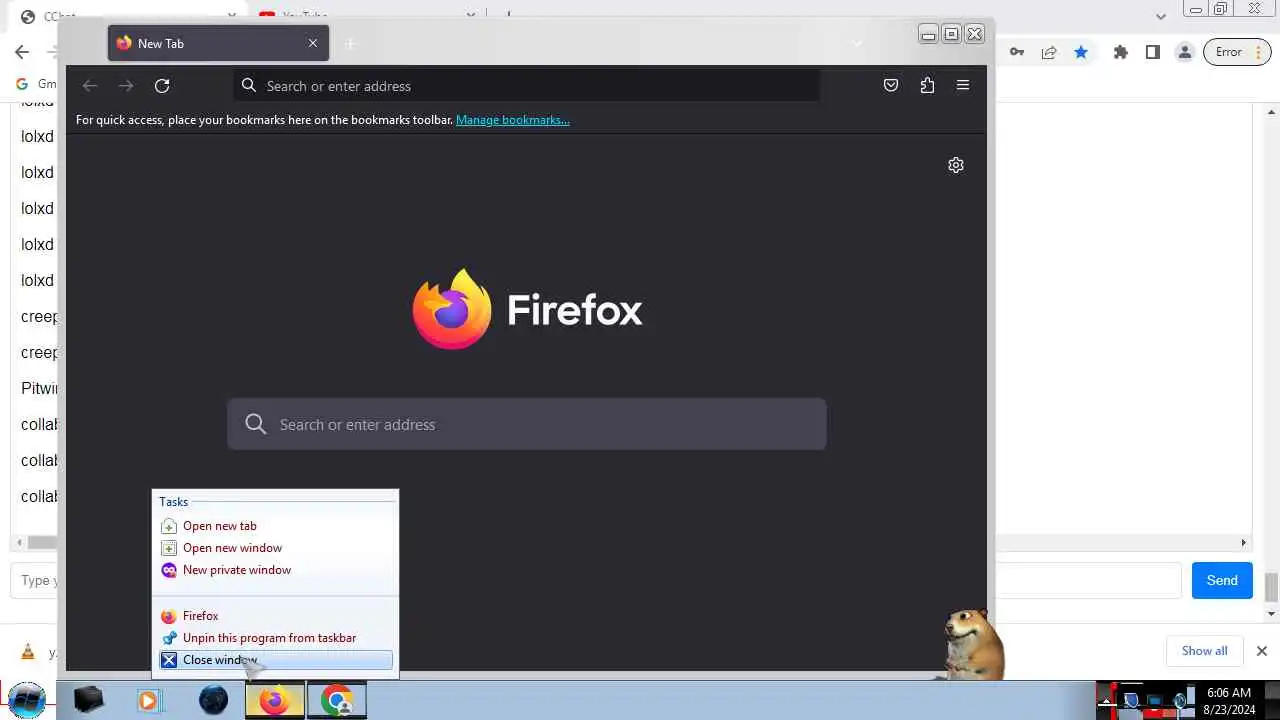Show hidden system tray icons

point(1106,701)
